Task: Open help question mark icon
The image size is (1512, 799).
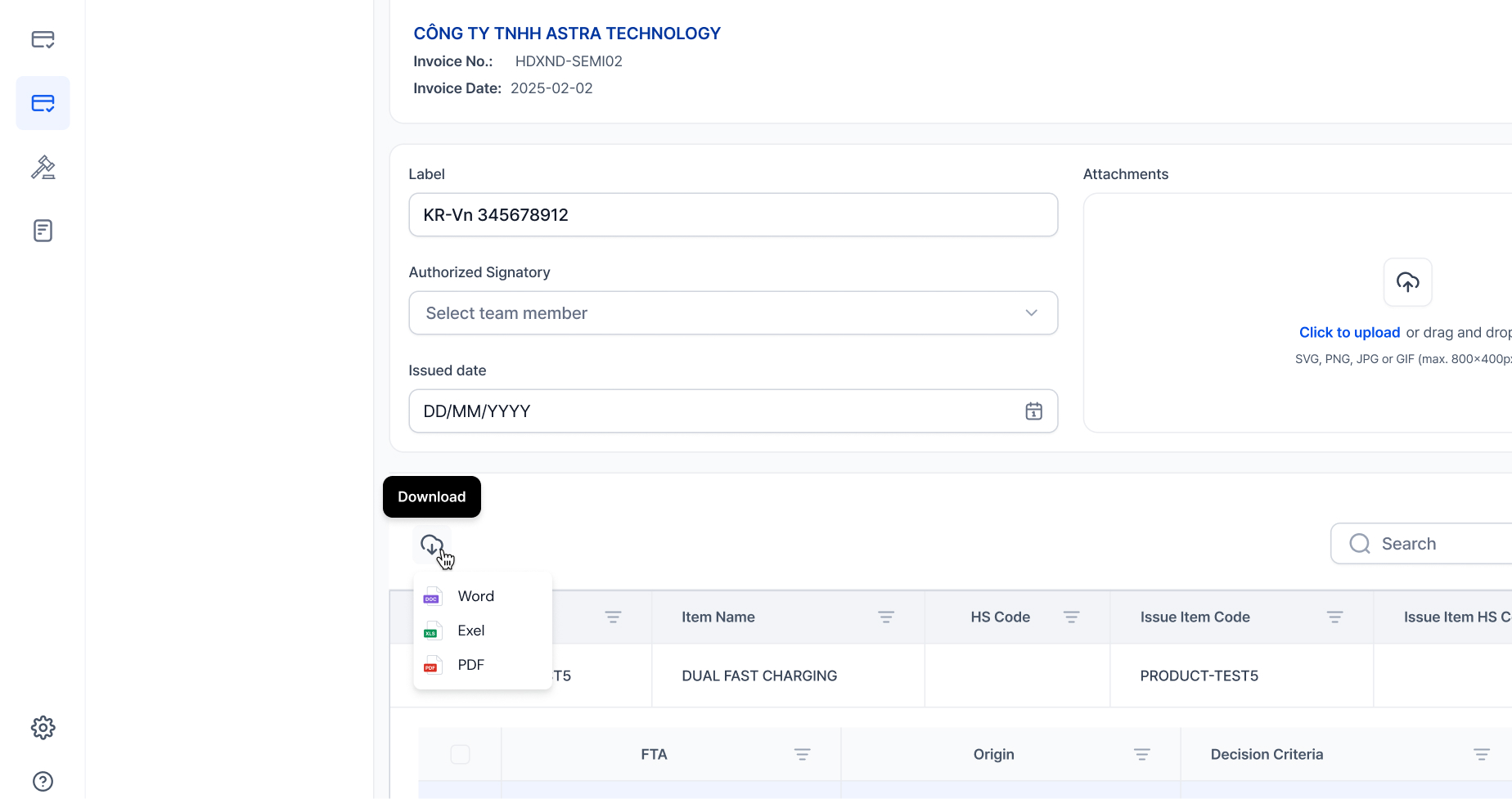Action: click(x=43, y=781)
